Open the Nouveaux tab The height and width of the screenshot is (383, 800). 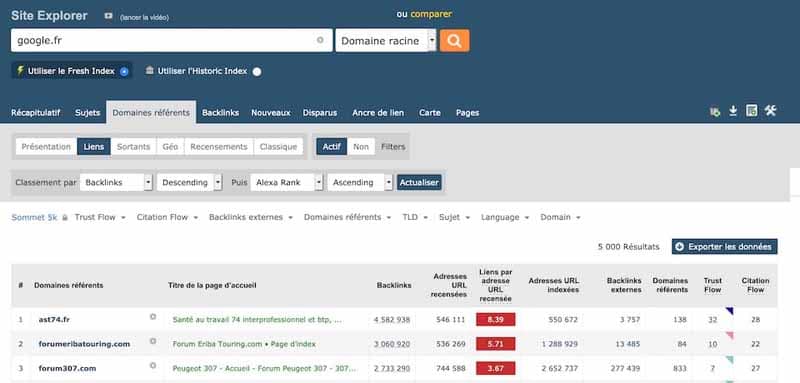[270, 113]
